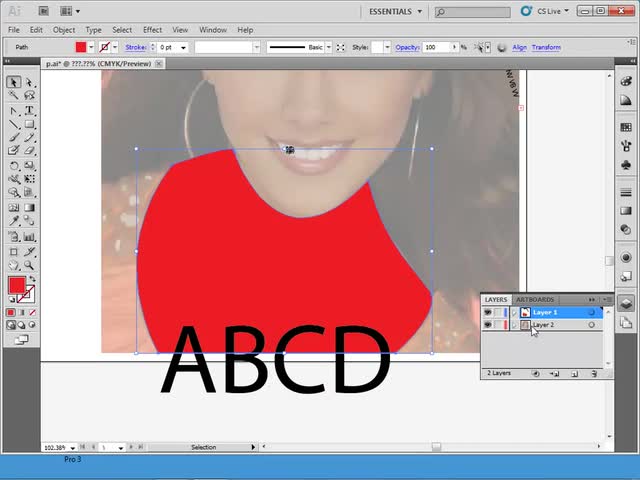Select the Symbol Sprayer tool

(x=13, y=236)
